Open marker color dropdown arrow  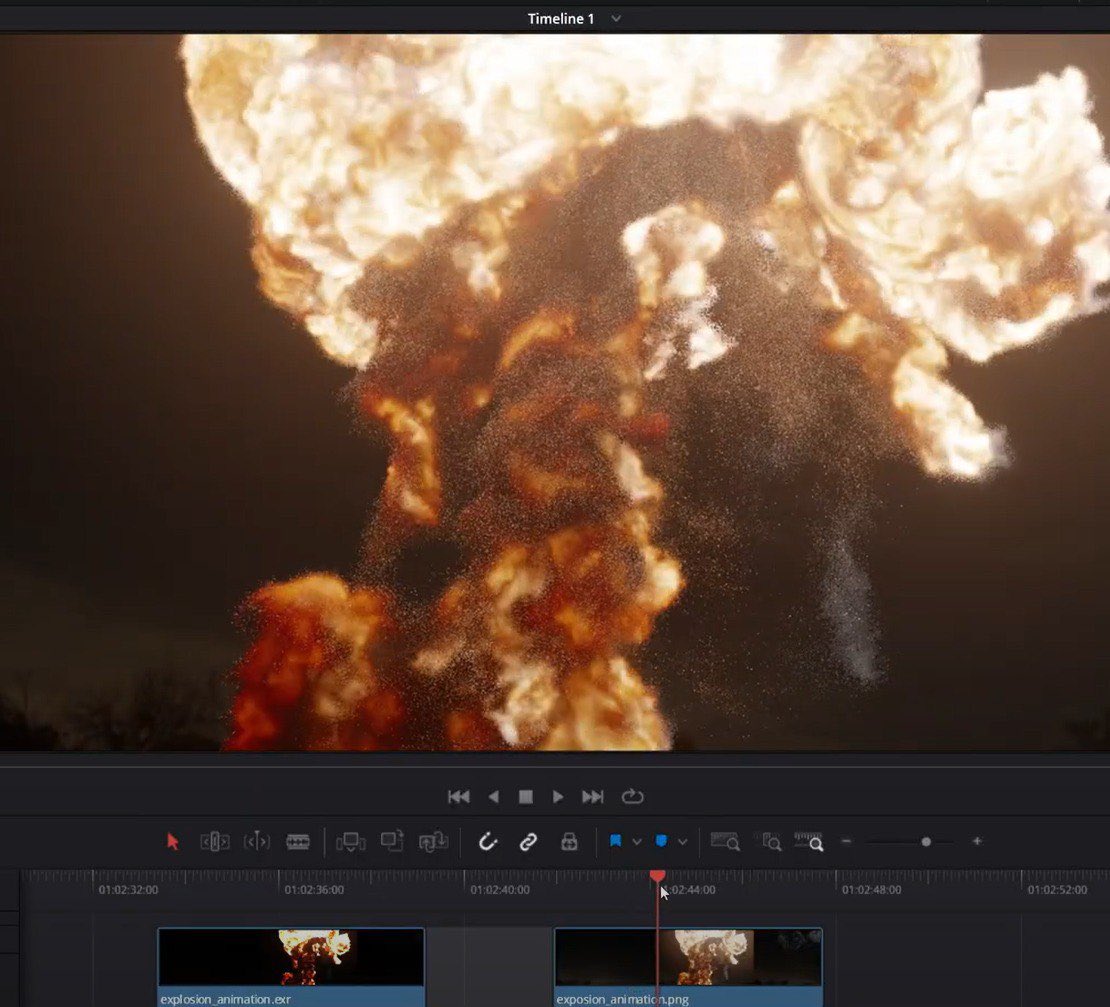682,842
